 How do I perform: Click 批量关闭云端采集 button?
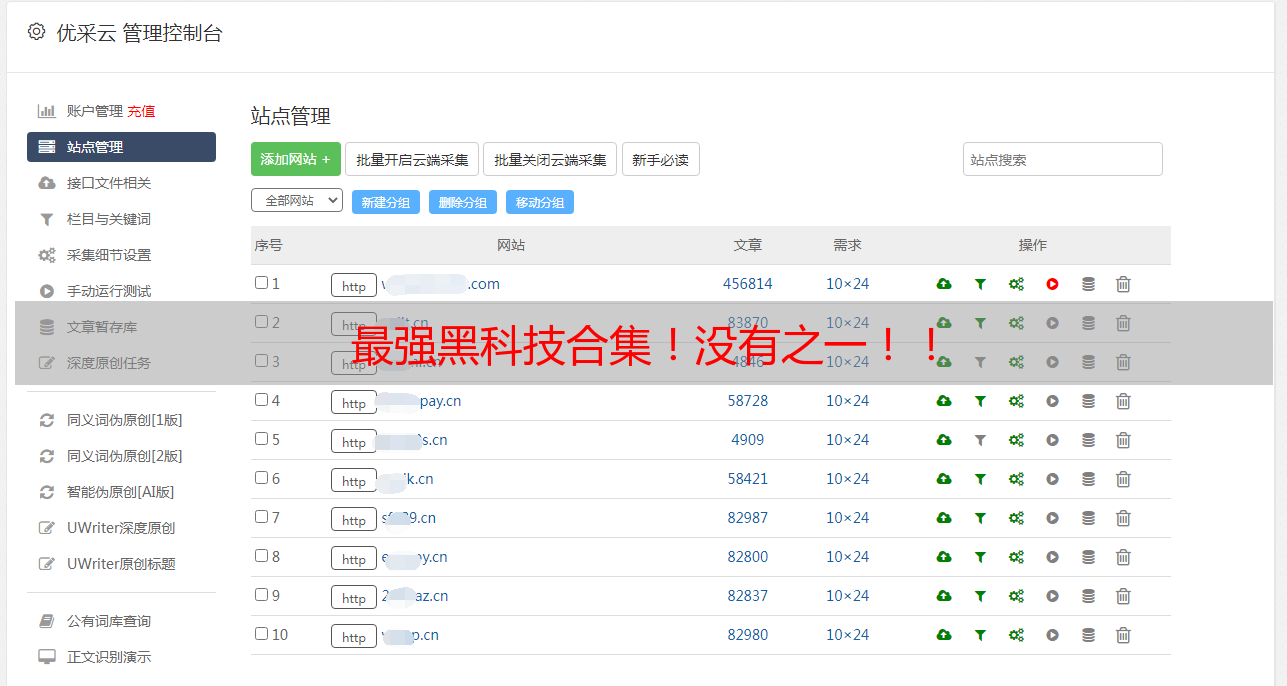click(550, 159)
